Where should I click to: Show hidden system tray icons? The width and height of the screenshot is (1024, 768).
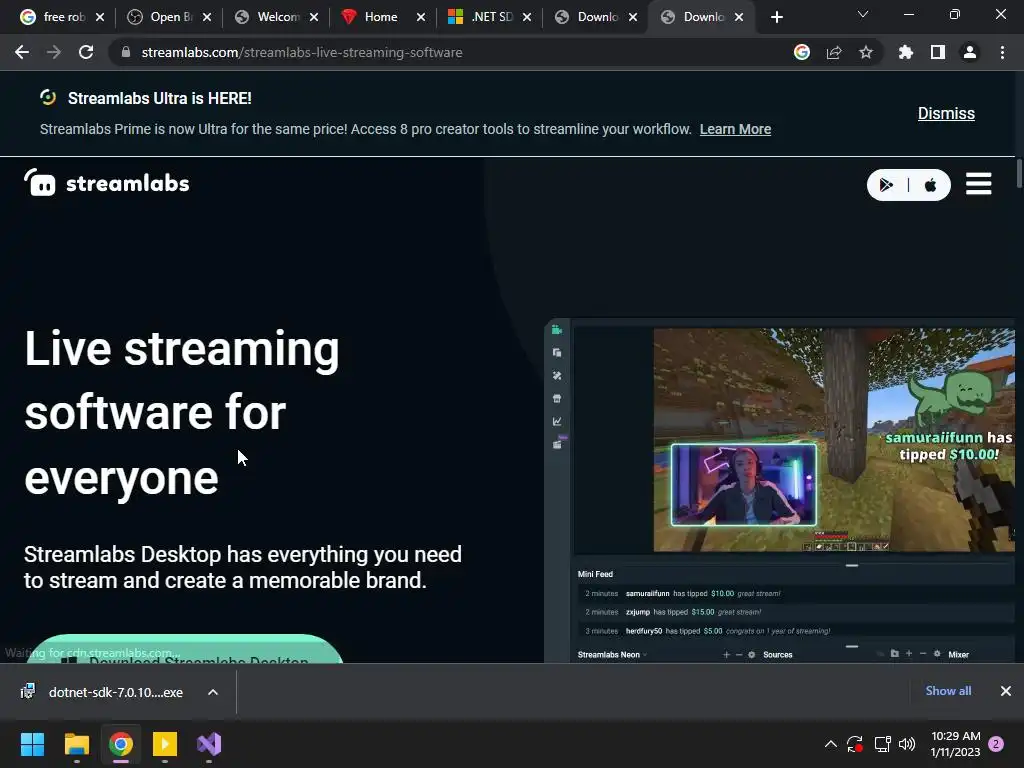(x=831, y=744)
